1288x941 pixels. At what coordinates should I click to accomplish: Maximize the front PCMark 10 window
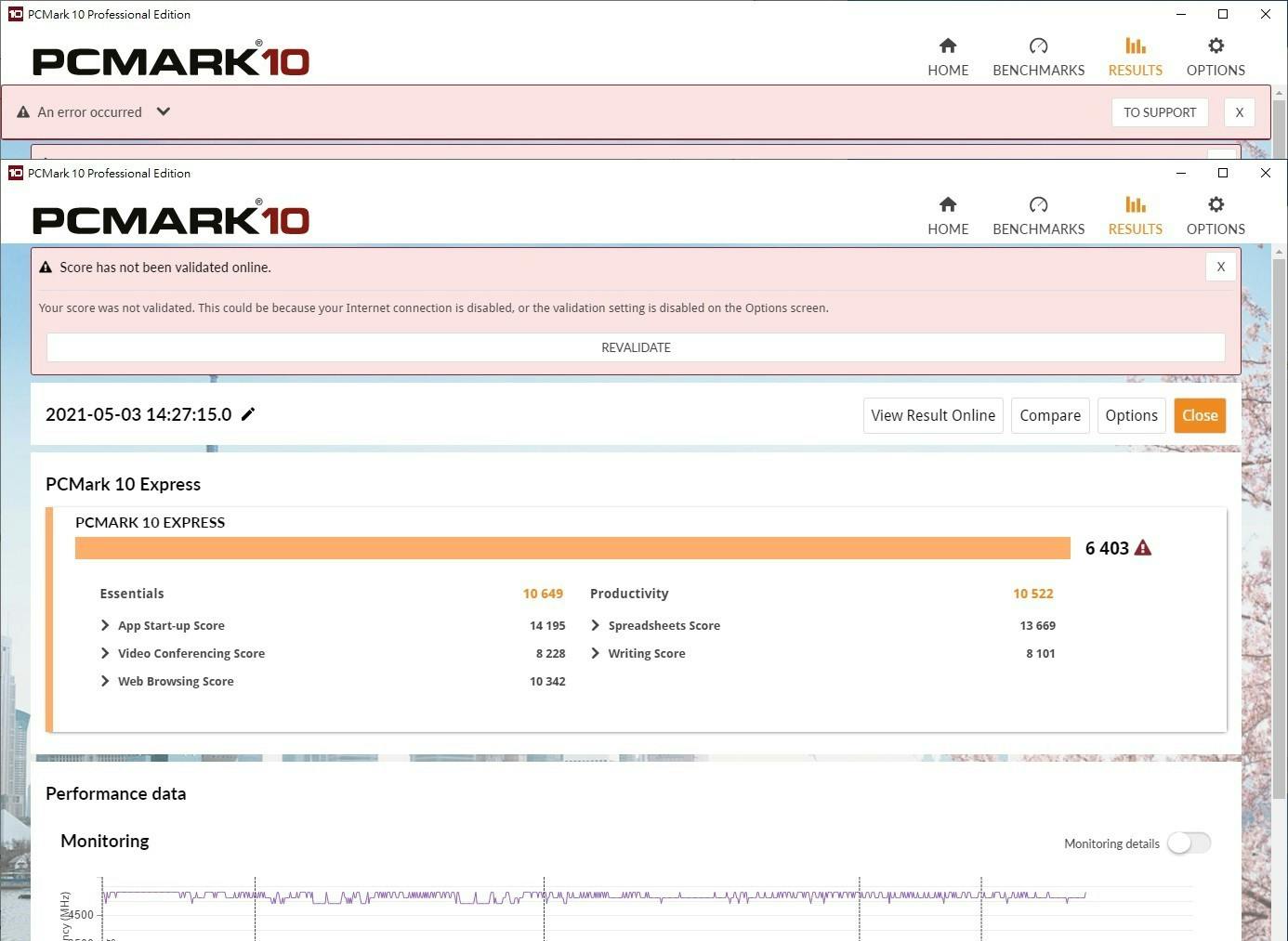1223,173
